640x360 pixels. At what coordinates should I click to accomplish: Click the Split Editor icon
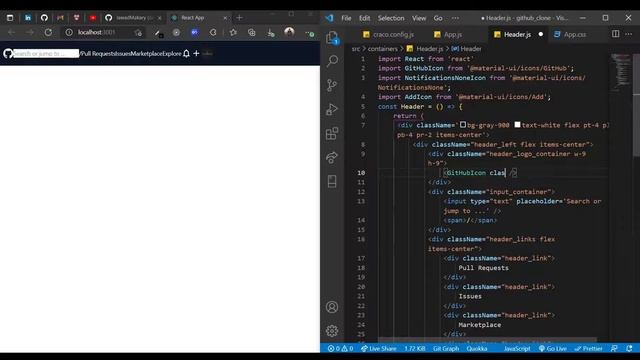pos(616,34)
